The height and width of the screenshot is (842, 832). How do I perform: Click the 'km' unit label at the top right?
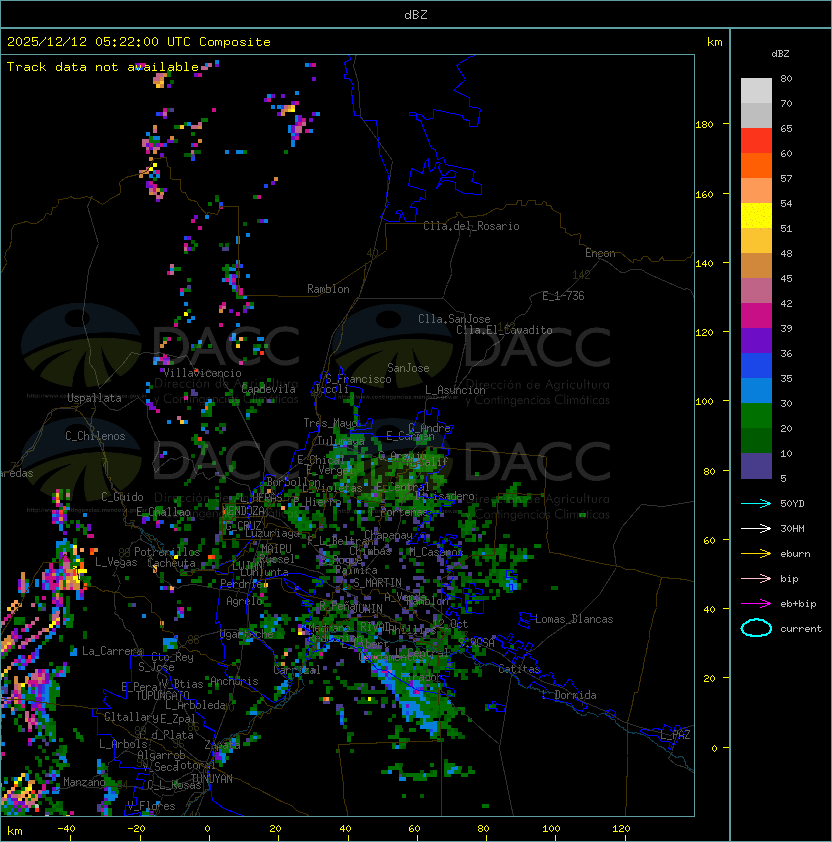coord(714,42)
